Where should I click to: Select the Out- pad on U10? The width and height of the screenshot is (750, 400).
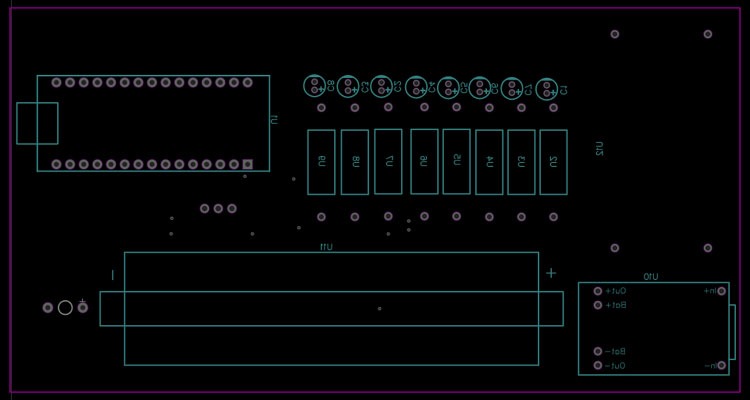pyautogui.click(x=598, y=366)
